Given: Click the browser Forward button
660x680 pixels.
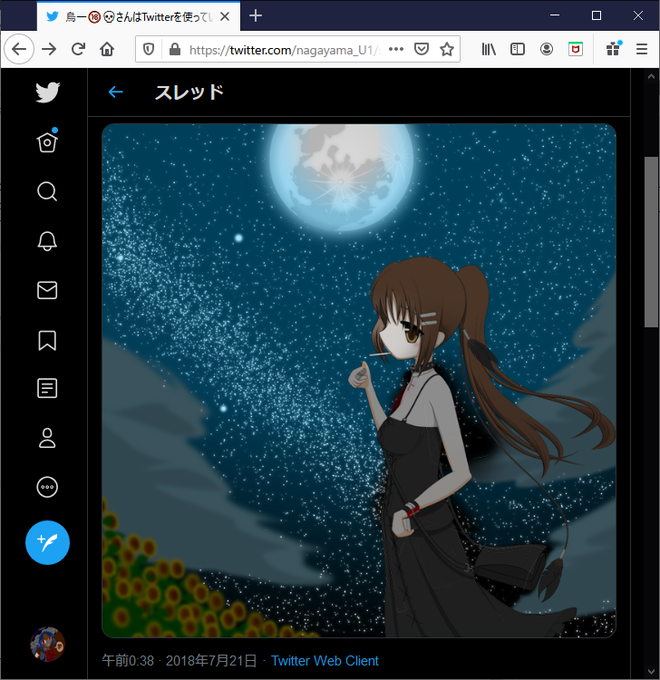Looking at the screenshot, I should tap(49, 49).
